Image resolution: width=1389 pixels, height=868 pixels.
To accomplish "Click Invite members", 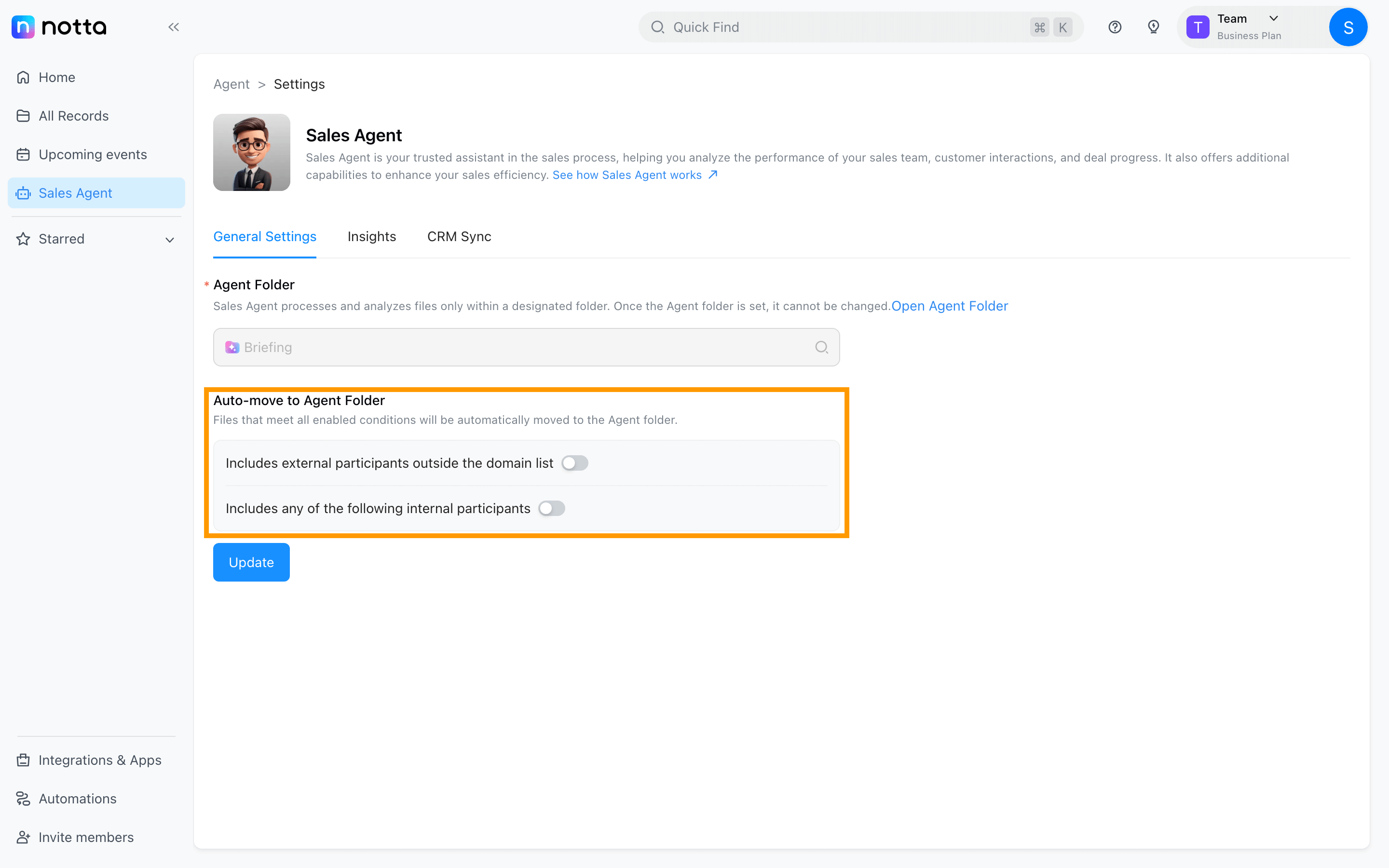I will click(96, 837).
